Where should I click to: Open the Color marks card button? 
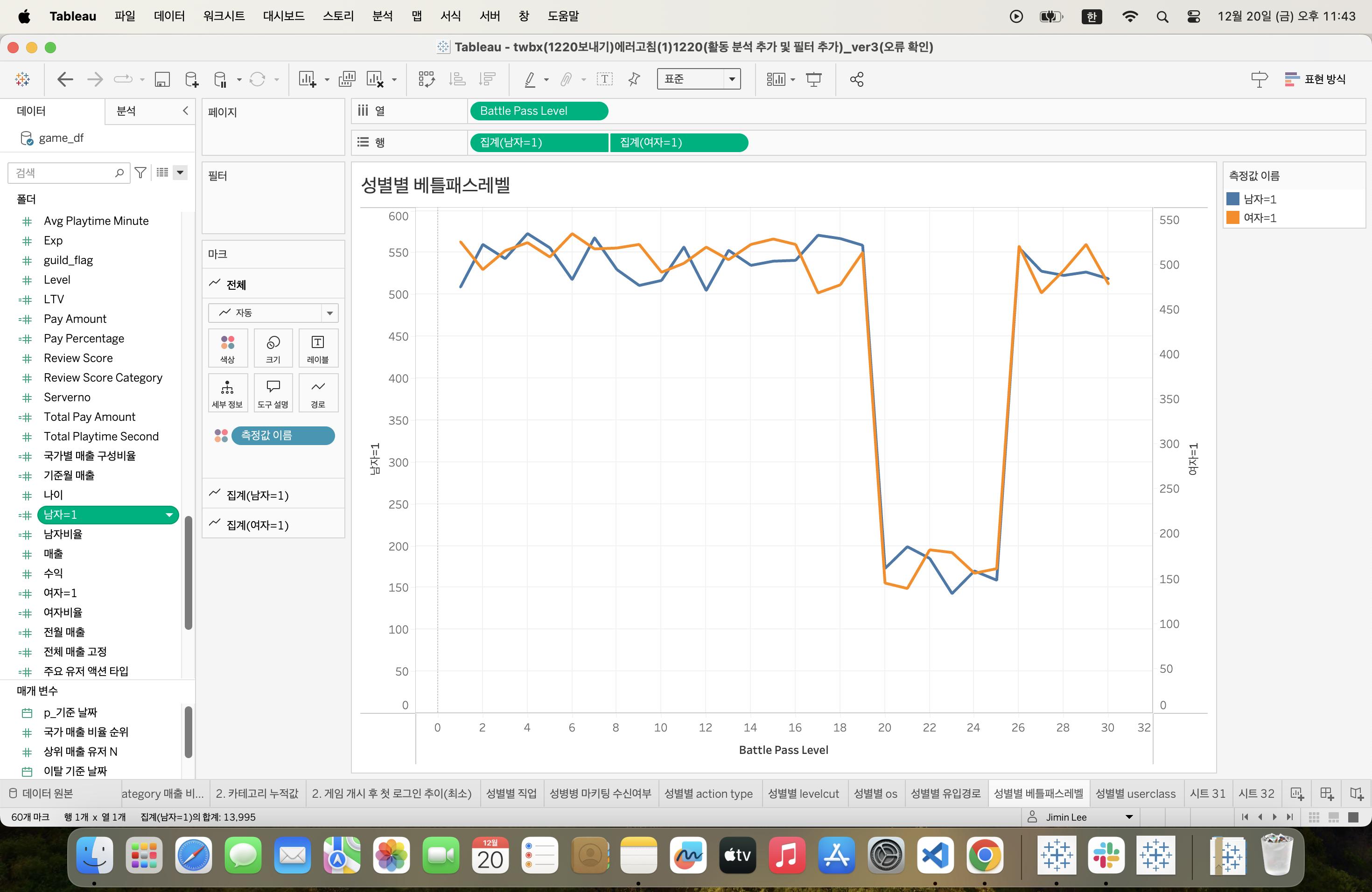228,348
